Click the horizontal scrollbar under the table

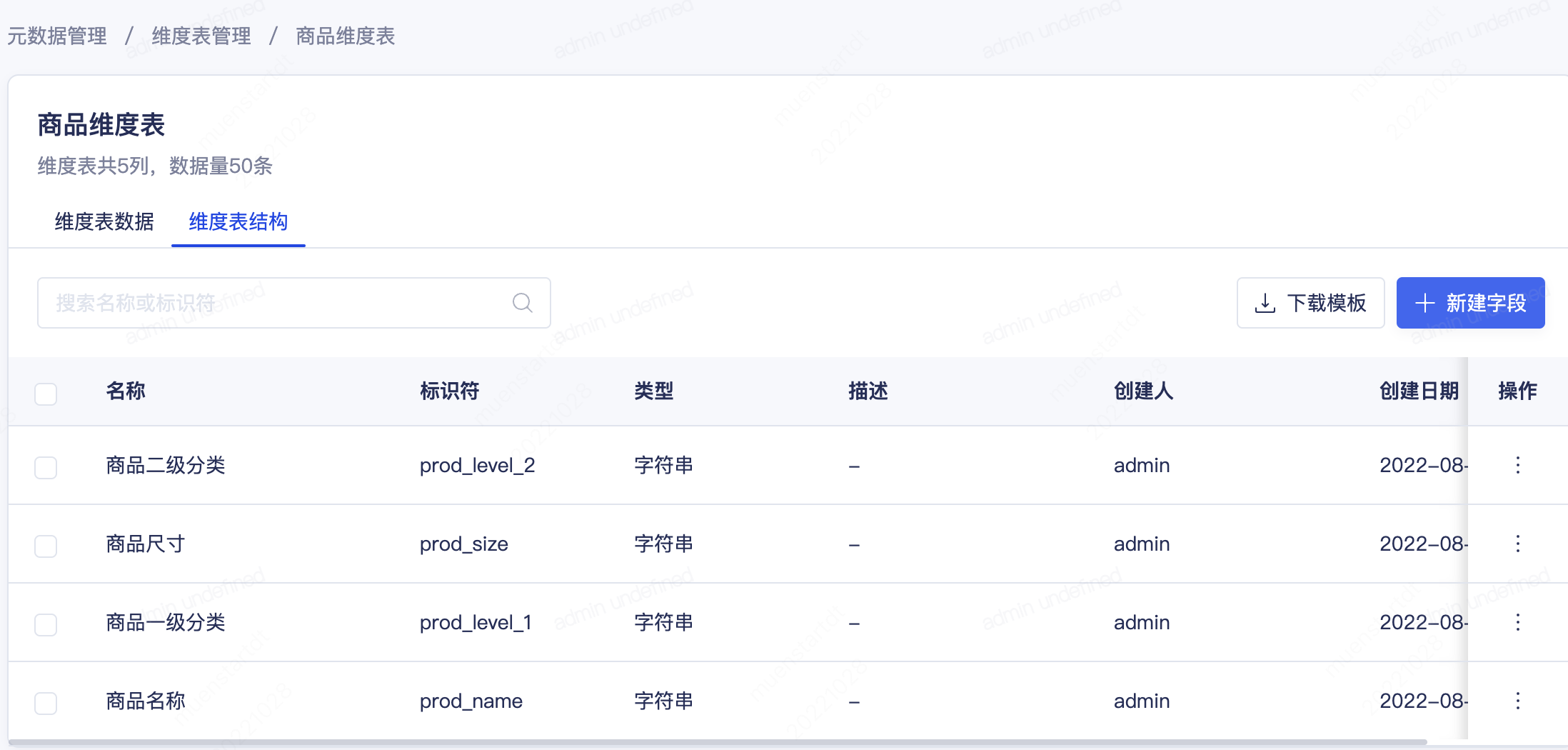coord(718,743)
